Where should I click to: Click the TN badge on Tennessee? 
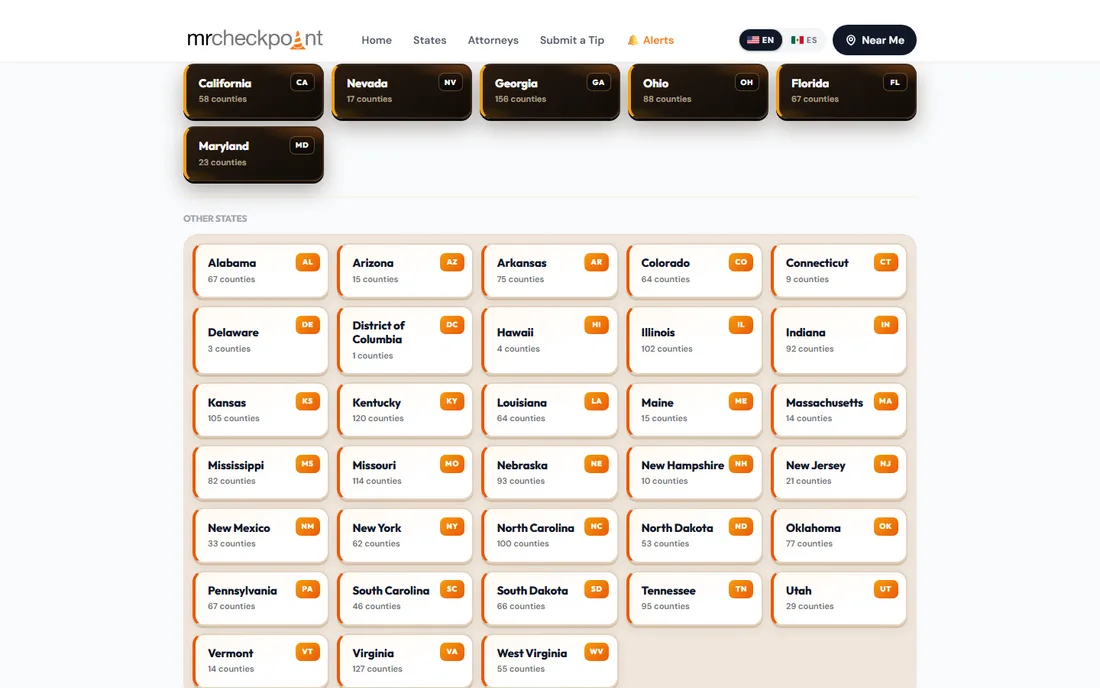click(x=741, y=589)
